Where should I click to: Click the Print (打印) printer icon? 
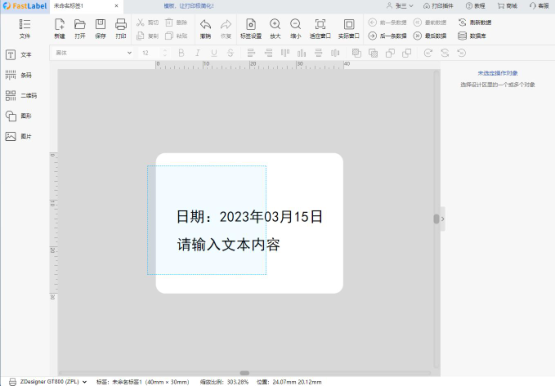[121, 29]
